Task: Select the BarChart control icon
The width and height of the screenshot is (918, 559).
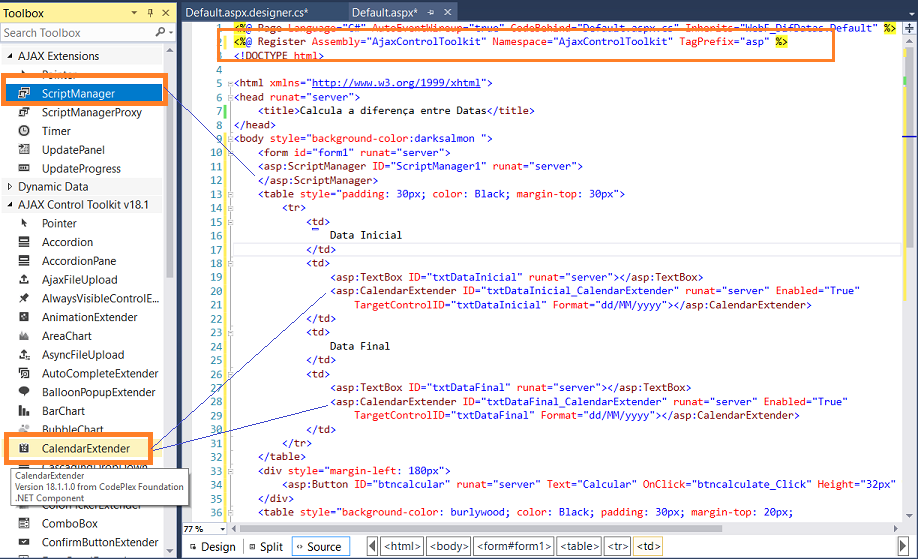Action: click(24, 410)
